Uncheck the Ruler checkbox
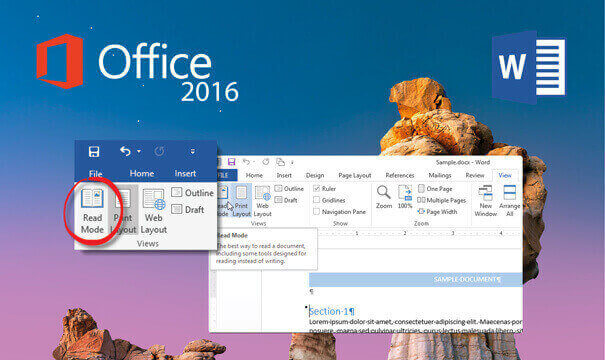 [317, 188]
